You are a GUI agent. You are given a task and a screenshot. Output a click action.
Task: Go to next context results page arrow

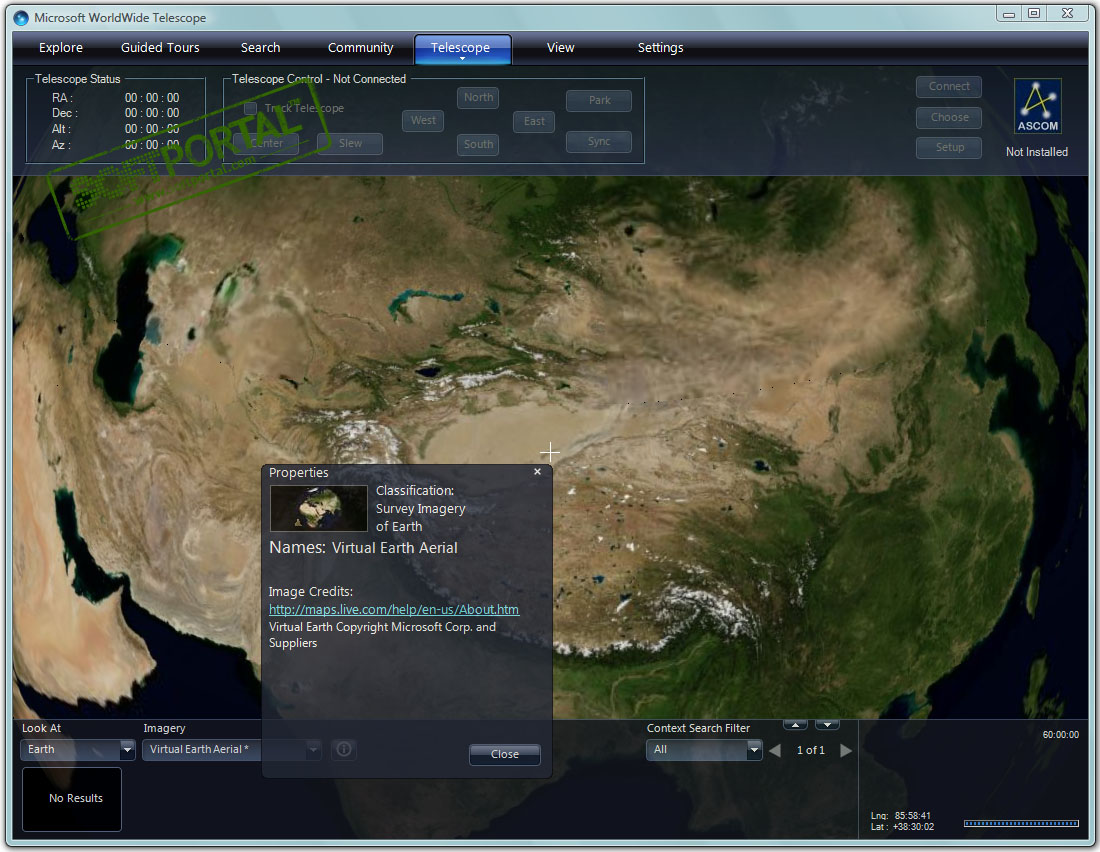pos(846,750)
